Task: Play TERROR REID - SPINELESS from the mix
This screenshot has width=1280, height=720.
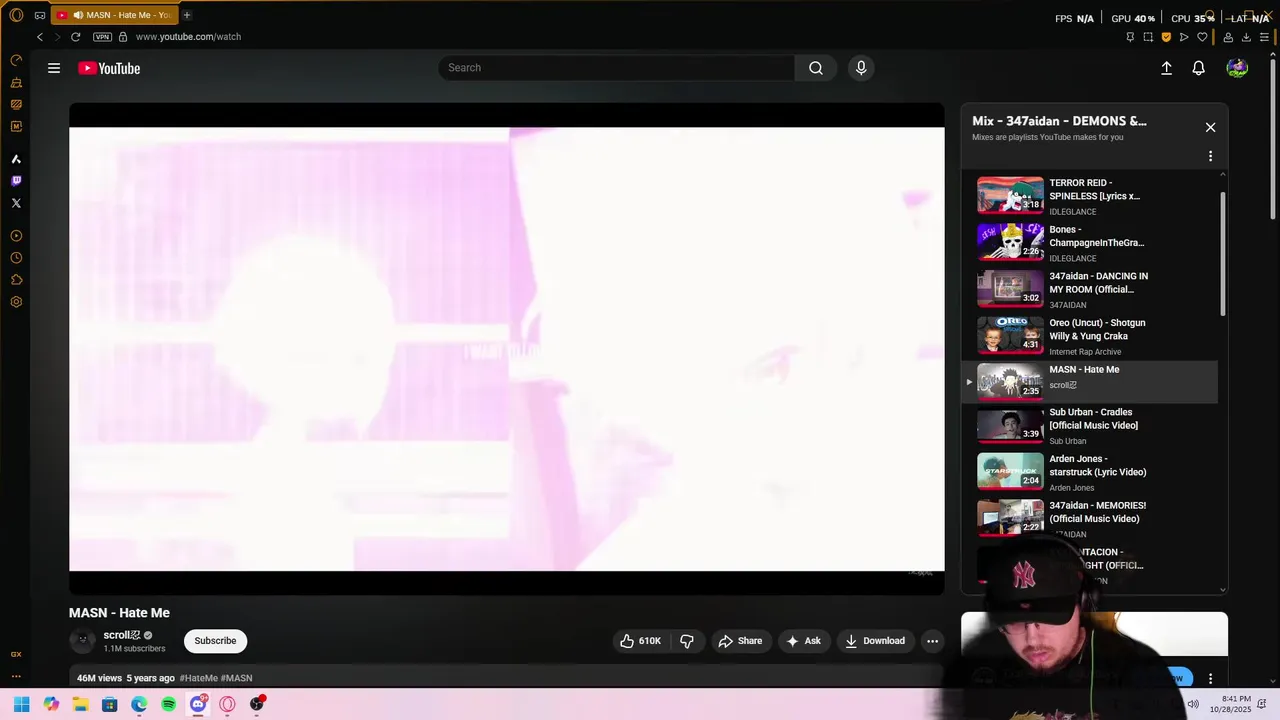Action: [x=1090, y=196]
